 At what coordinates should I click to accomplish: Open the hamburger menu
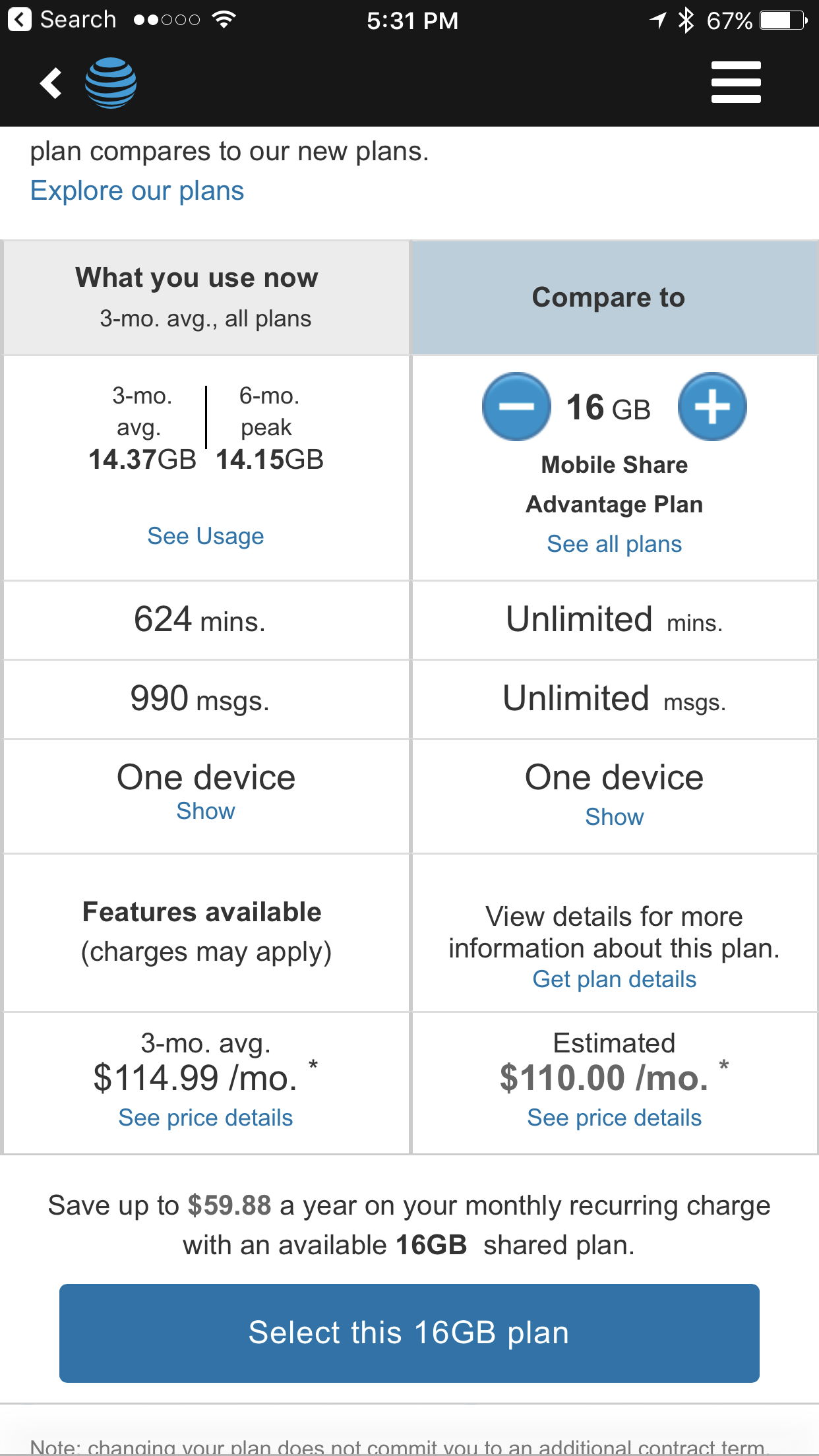[736, 82]
